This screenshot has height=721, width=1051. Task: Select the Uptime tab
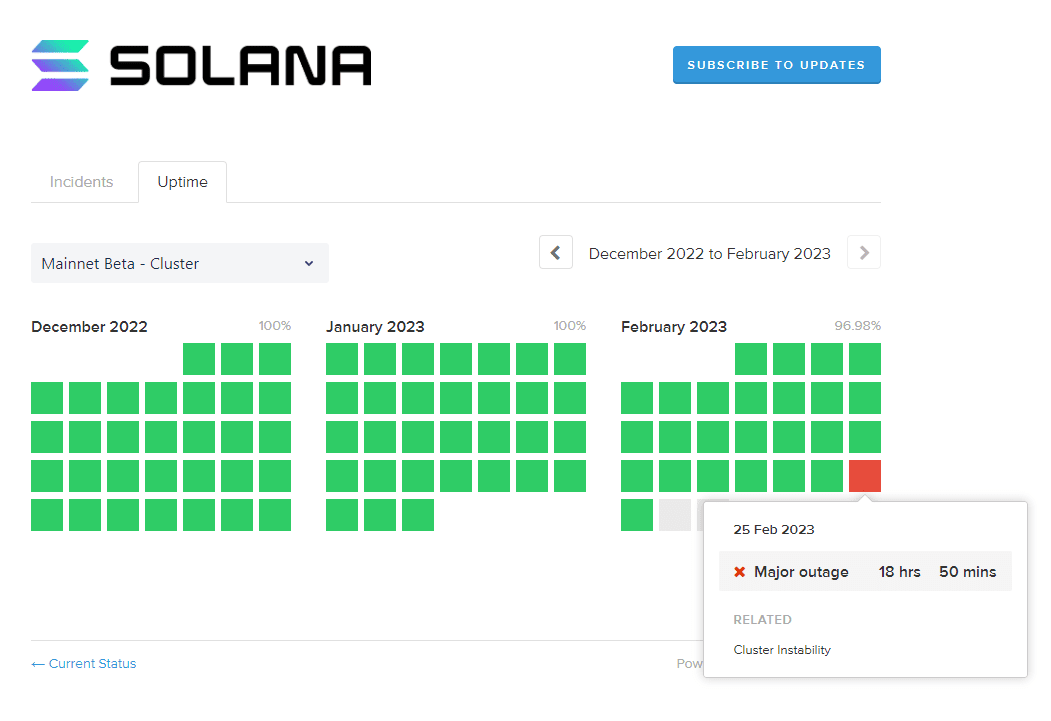pos(183,182)
